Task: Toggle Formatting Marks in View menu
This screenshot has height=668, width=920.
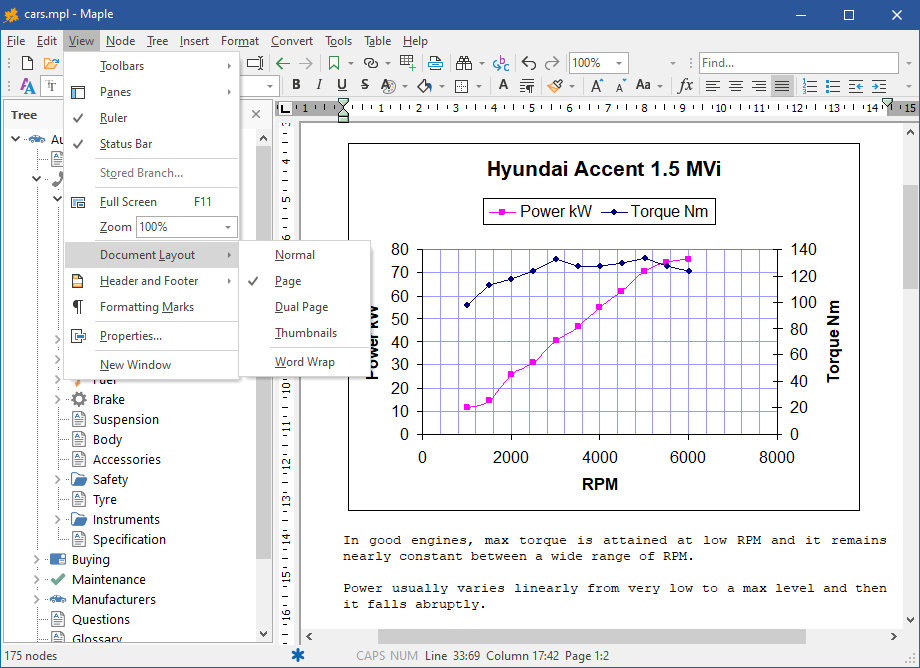Action: [x=151, y=307]
